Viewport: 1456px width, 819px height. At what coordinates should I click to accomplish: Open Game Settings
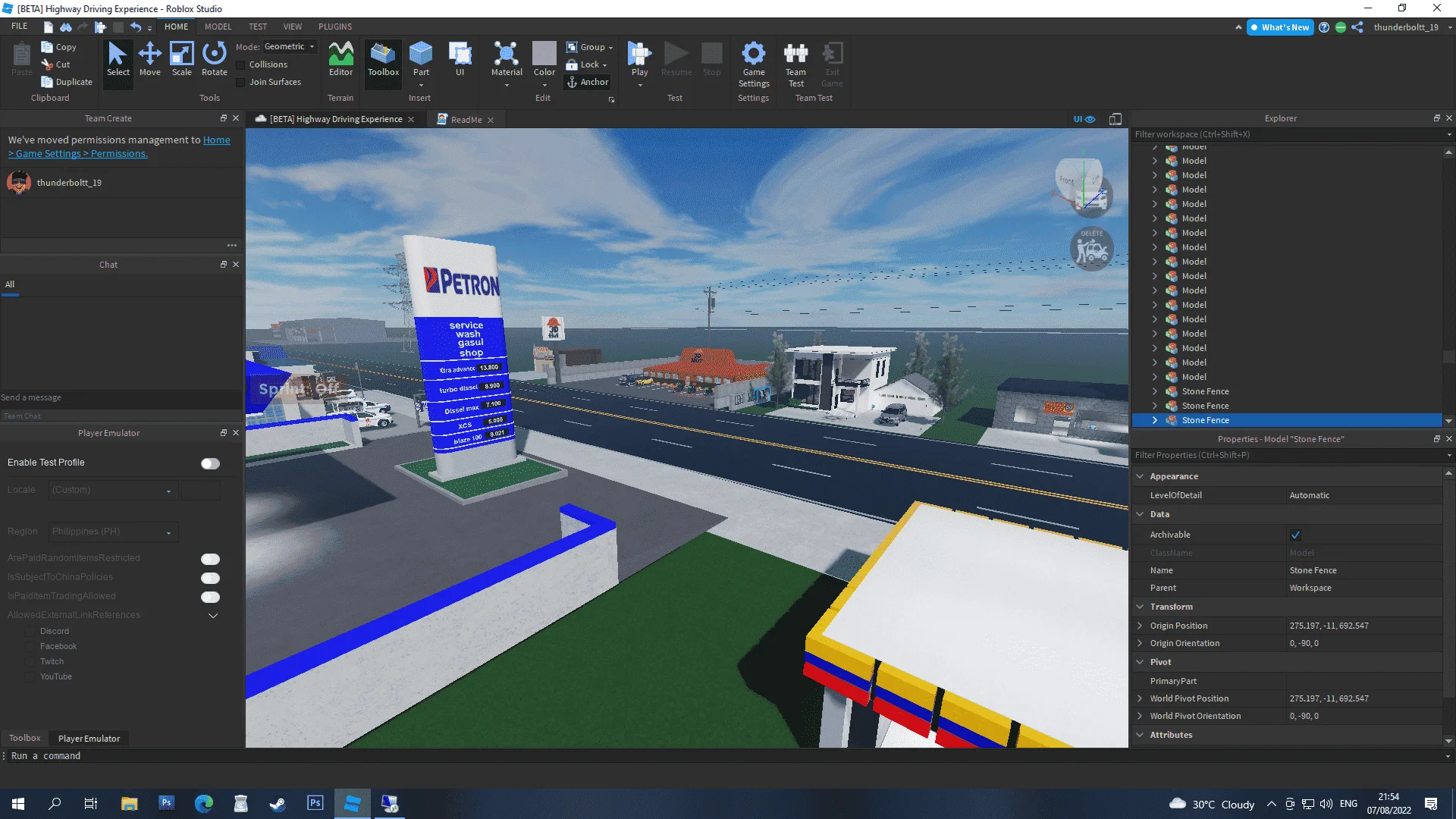[754, 65]
